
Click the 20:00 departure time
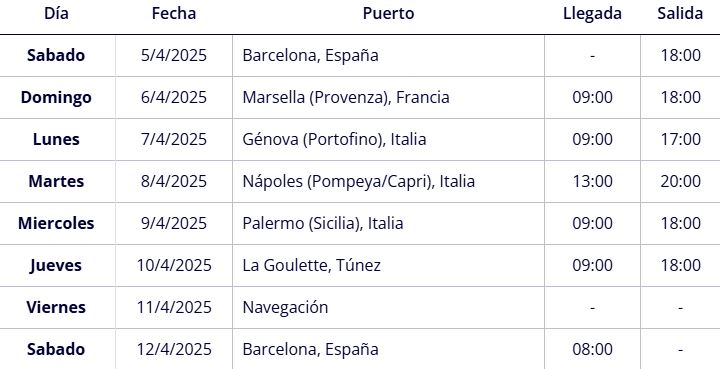point(681,182)
